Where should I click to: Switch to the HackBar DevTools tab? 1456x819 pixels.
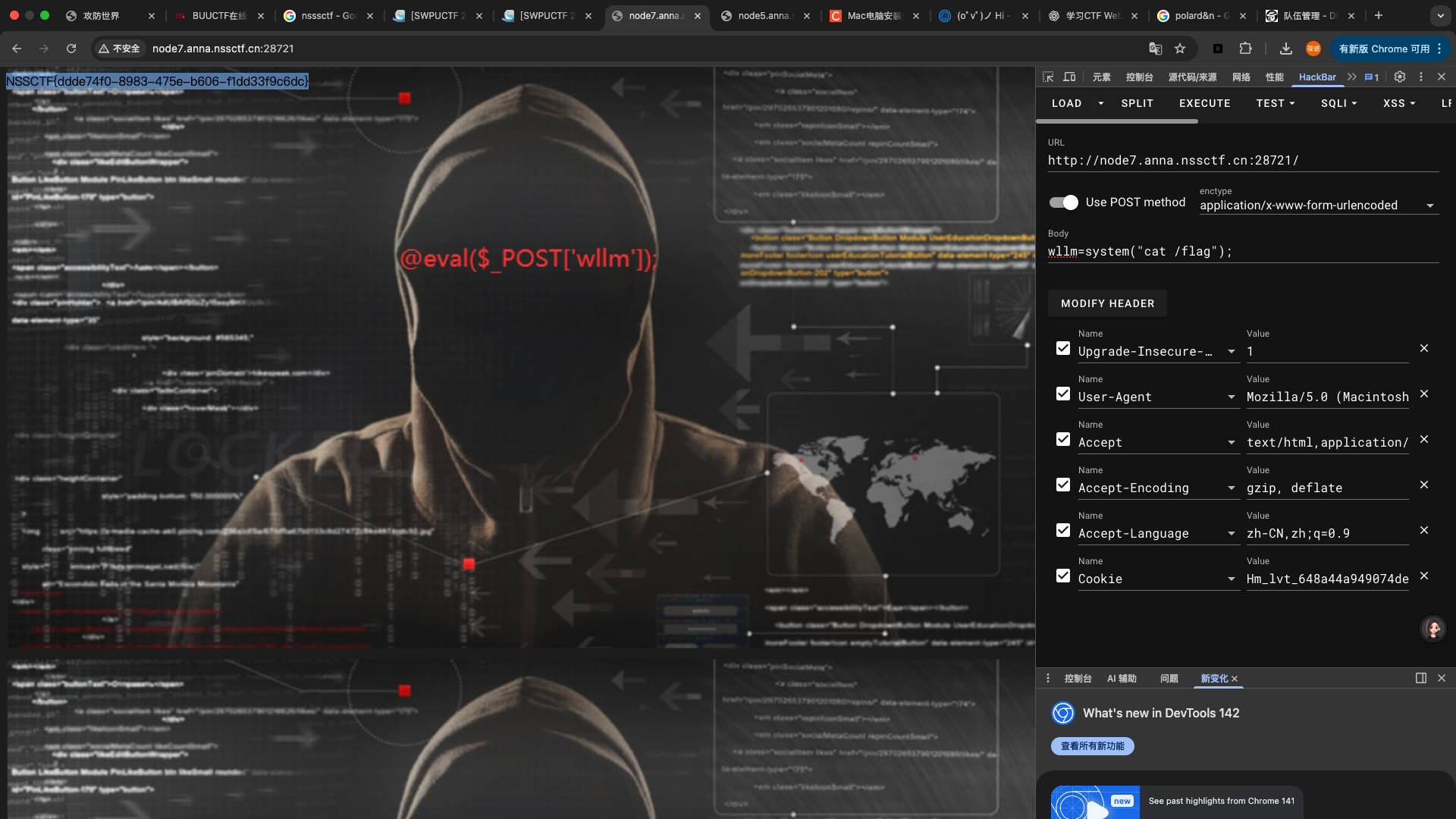point(1317,77)
